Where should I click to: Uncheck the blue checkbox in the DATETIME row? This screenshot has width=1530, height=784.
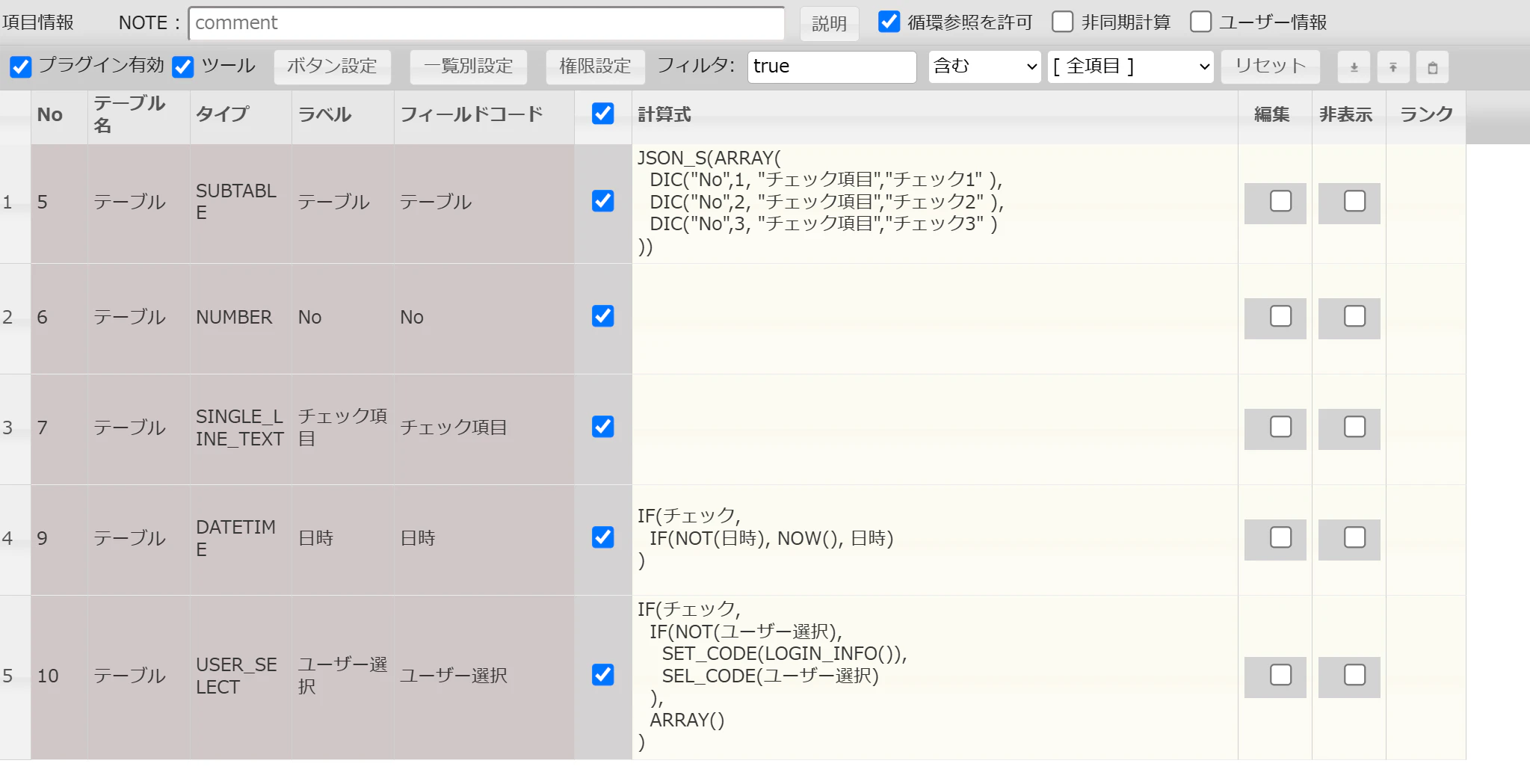pyautogui.click(x=602, y=537)
